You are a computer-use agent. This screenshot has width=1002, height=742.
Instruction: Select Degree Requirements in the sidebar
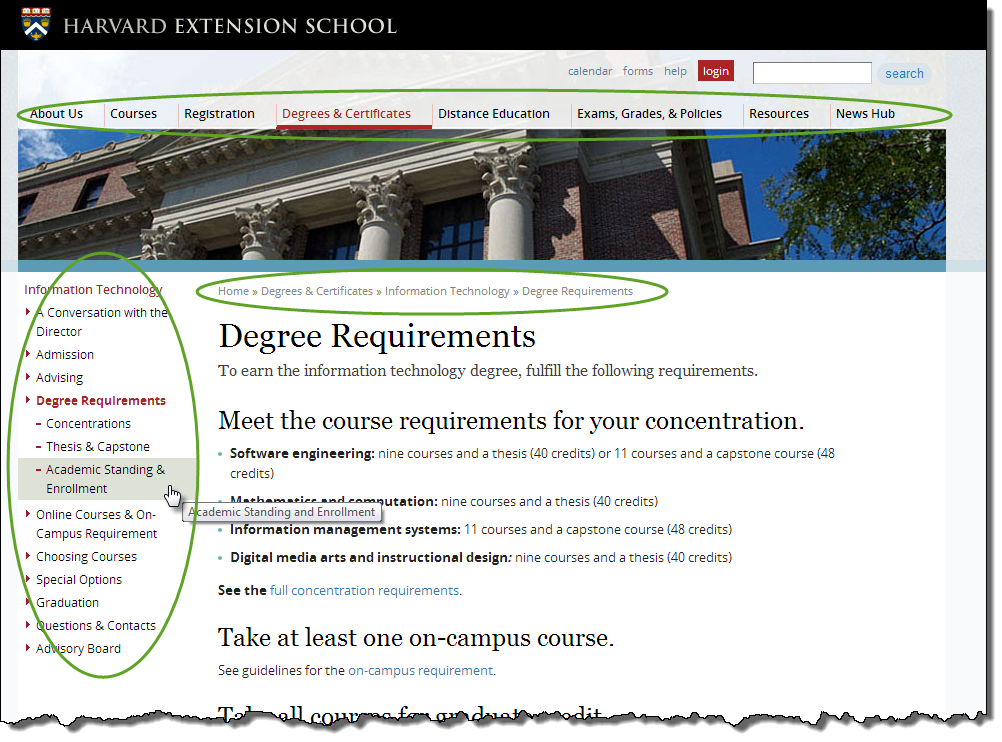(101, 401)
